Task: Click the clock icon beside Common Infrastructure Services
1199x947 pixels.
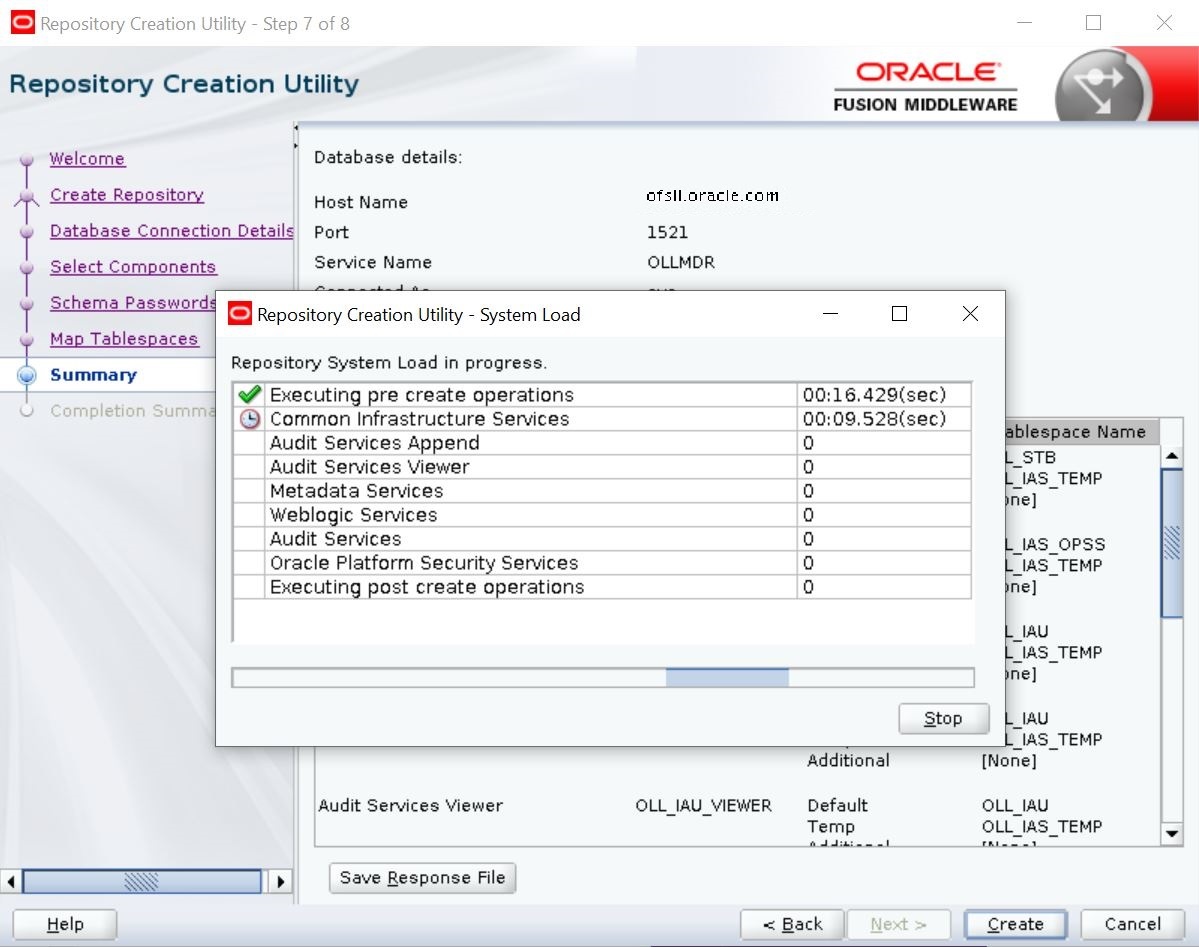Action: coord(249,419)
